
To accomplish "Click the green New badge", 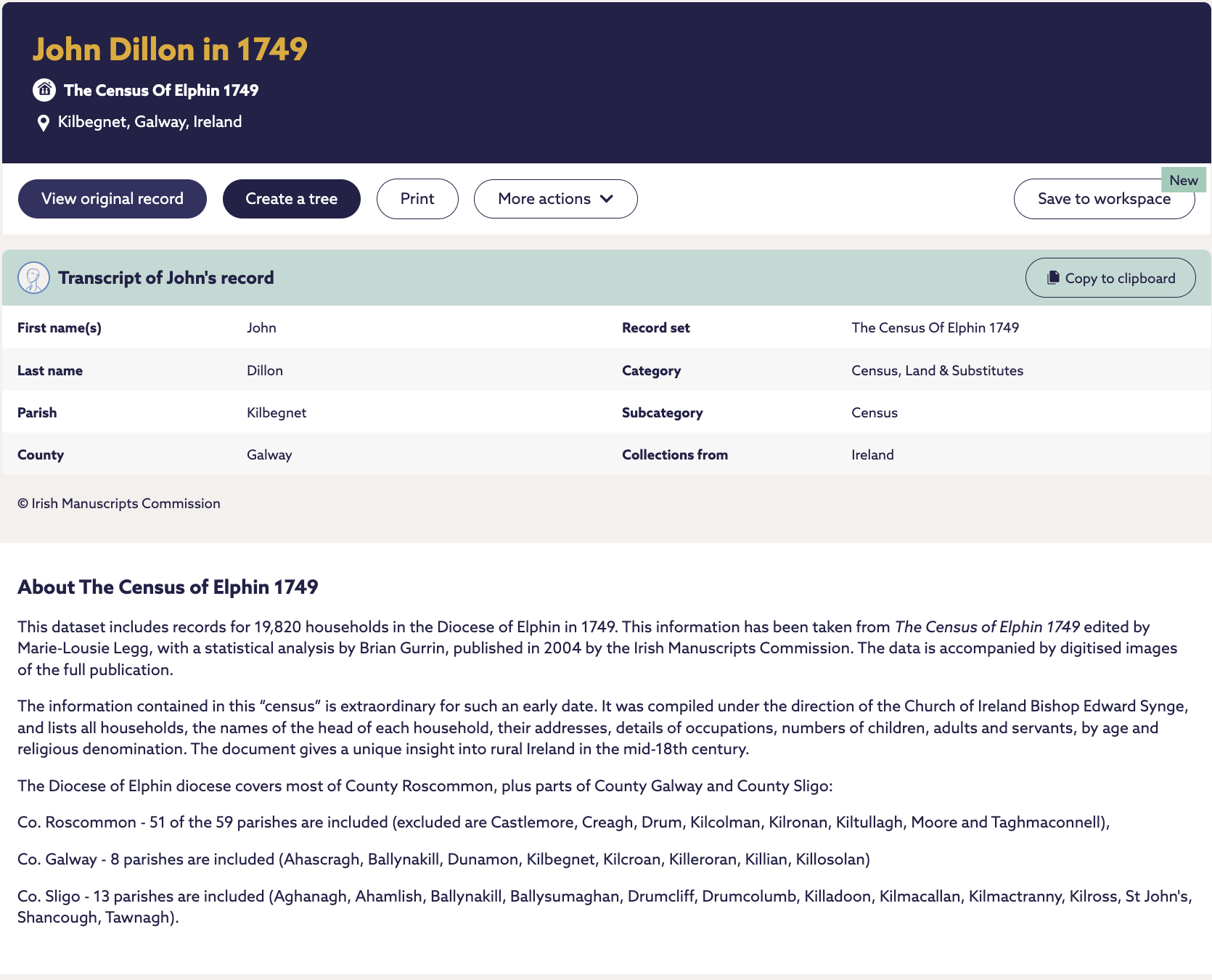I will pos(1183,180).
